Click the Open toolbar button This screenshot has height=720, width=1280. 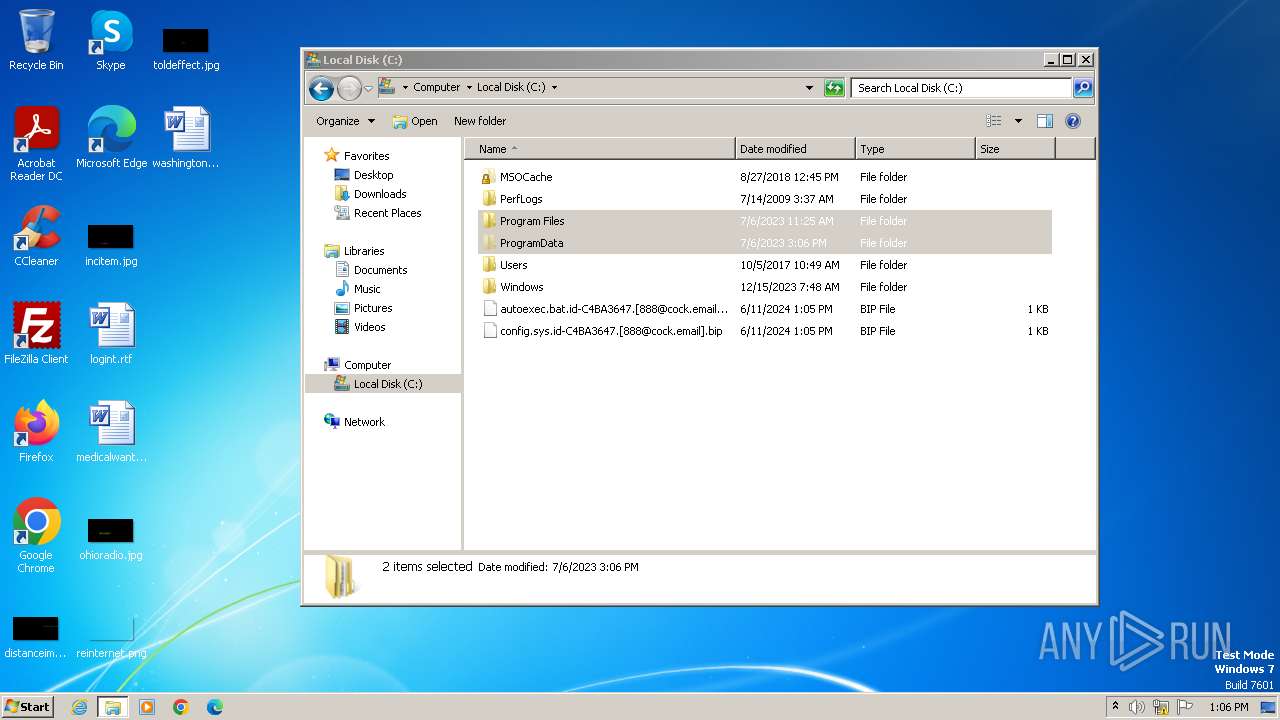coord(415,121)
